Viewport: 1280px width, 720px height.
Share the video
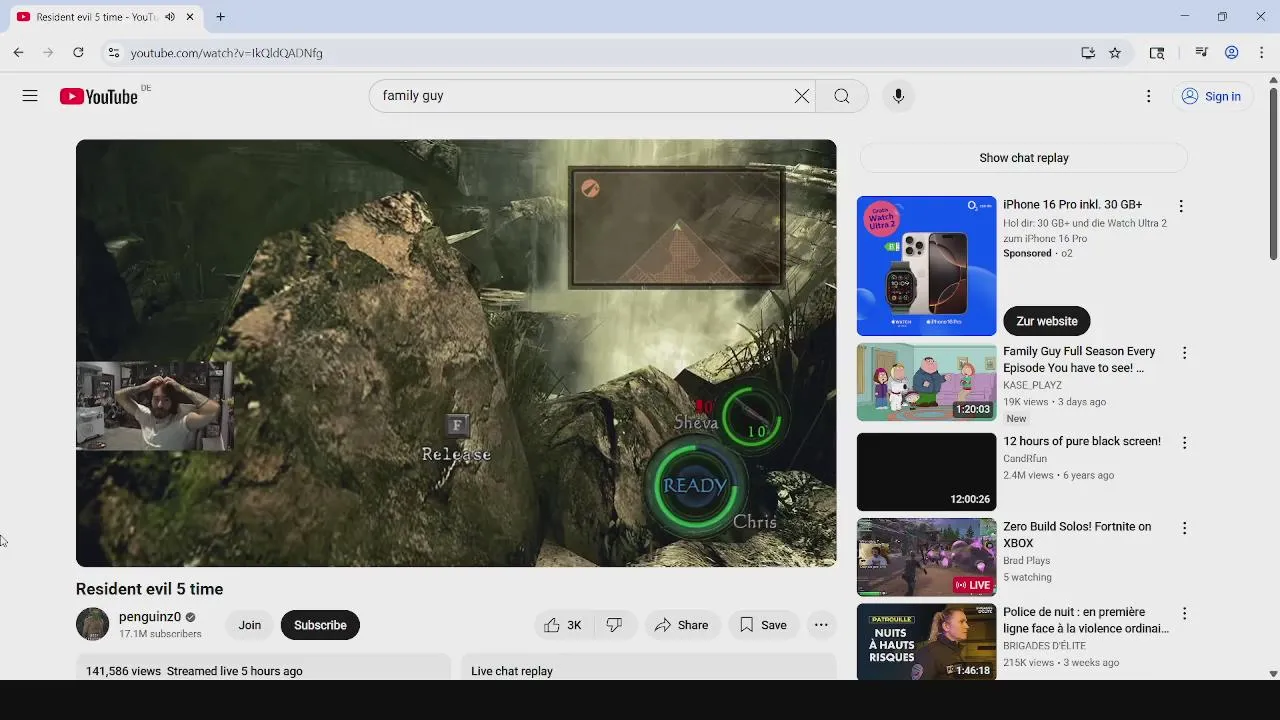coord(681,625)
